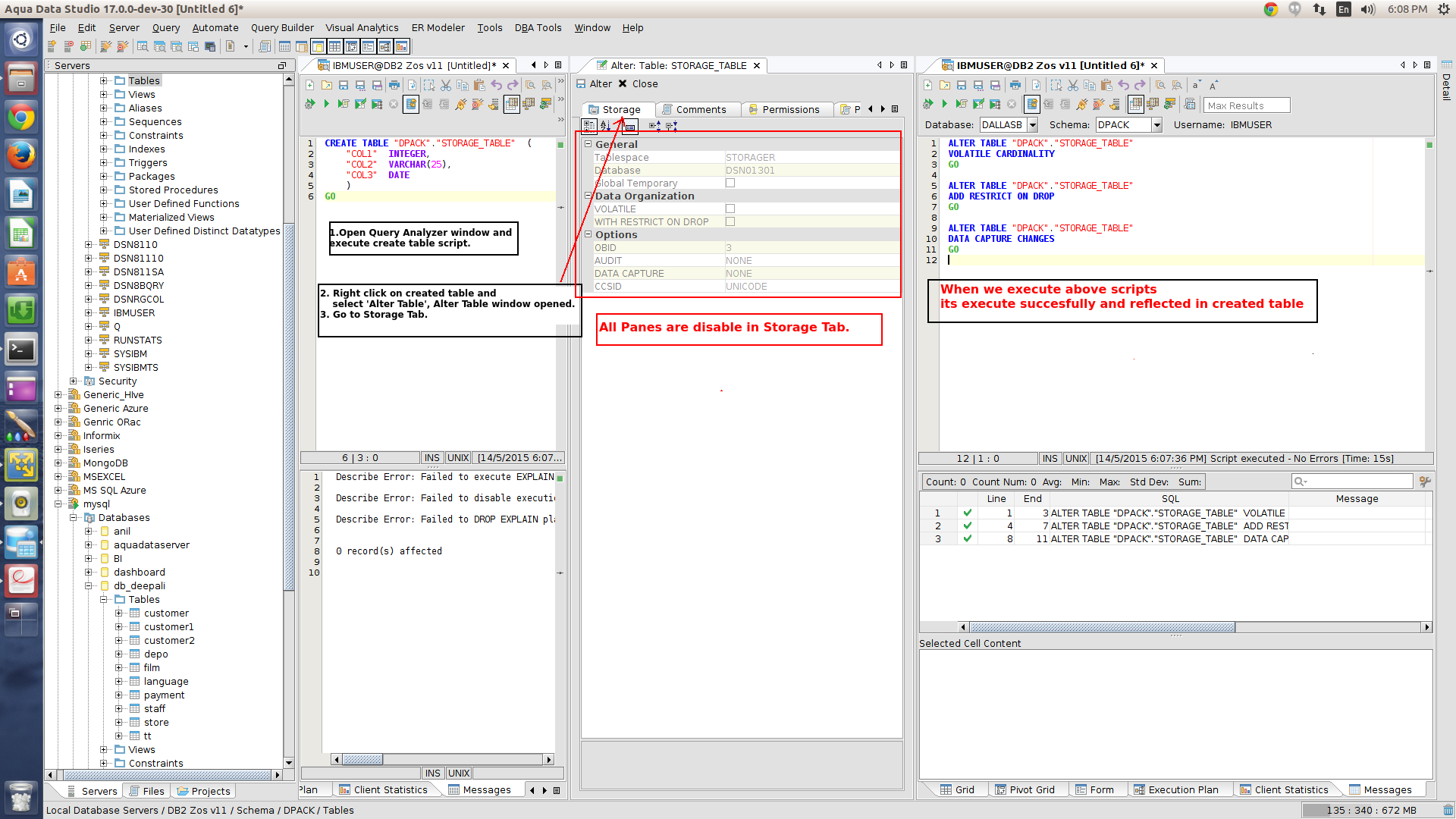Collapse Options section in Storage tab

[x=588, y=234]
